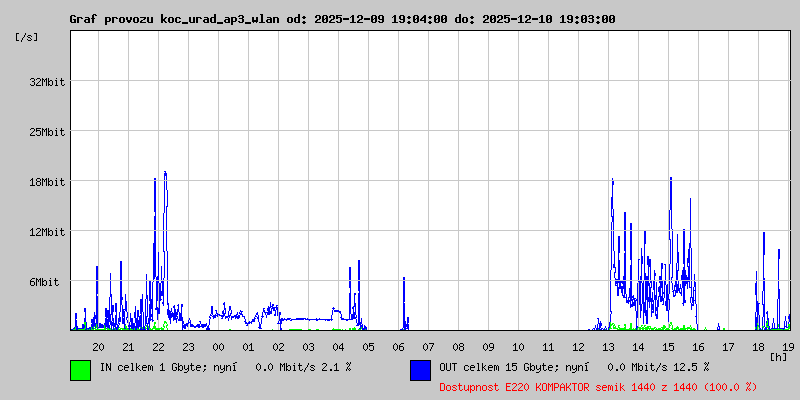Click the '10' hour label on x-axis
Viewport: 800px width, 400px height.
518,347
